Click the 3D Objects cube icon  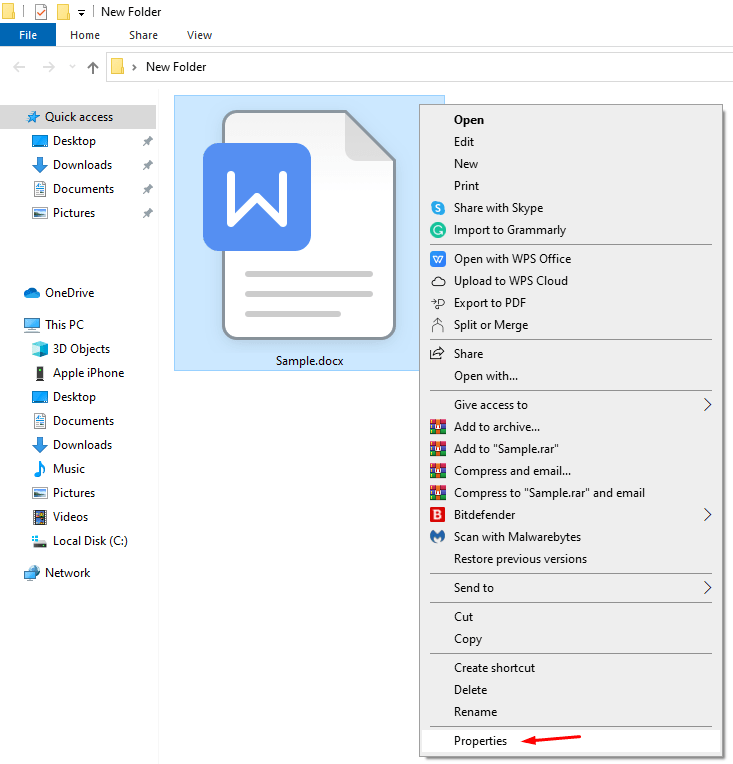39,349
